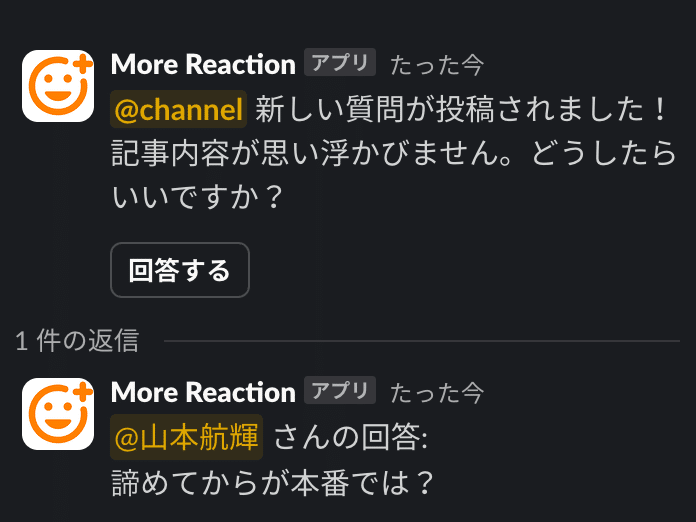Screen dimensions: 696x522
Task: Open the @山本航輝 user mention
Action: click(187, 437)
